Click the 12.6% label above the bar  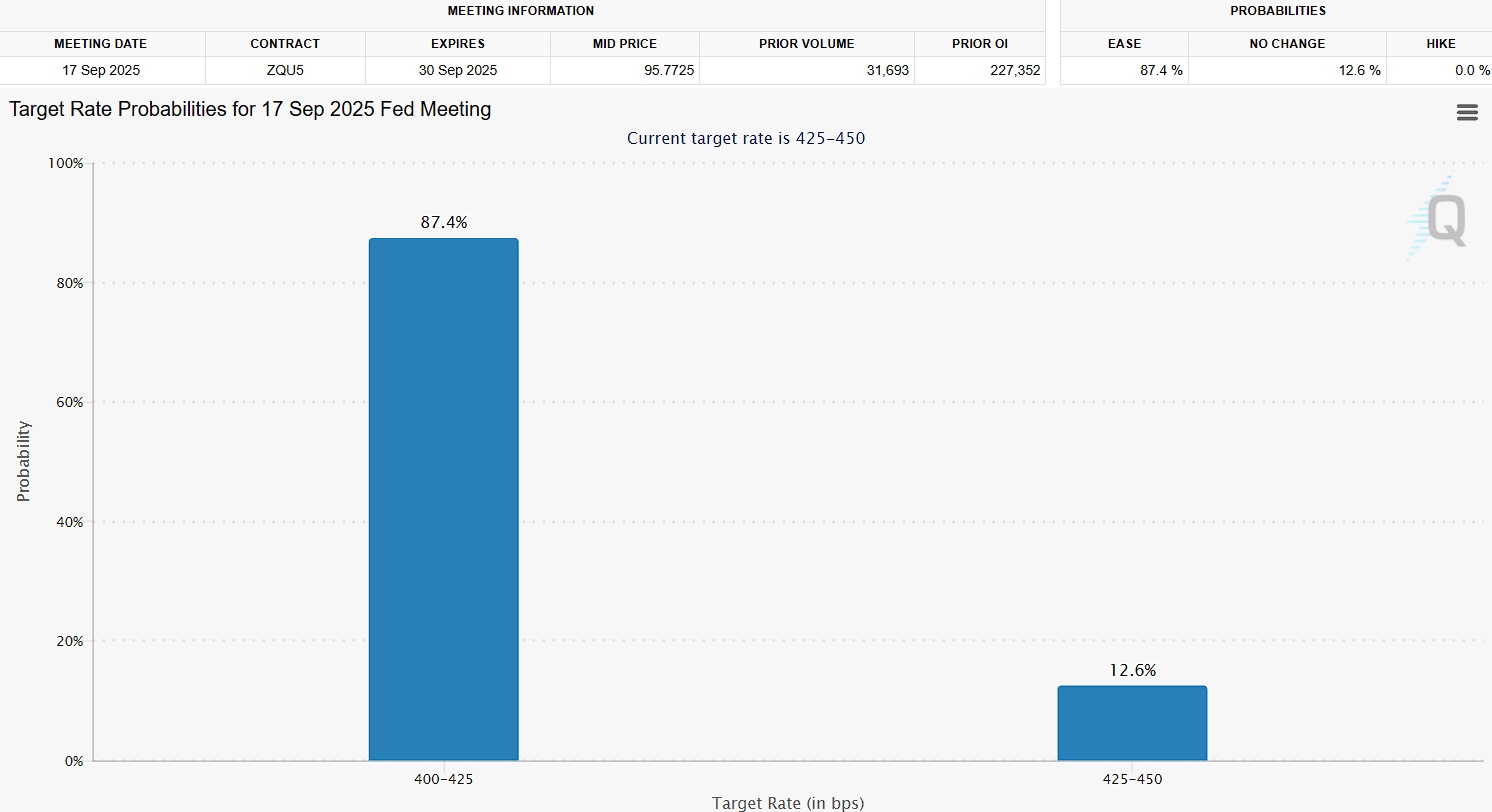coord(1132,671)
